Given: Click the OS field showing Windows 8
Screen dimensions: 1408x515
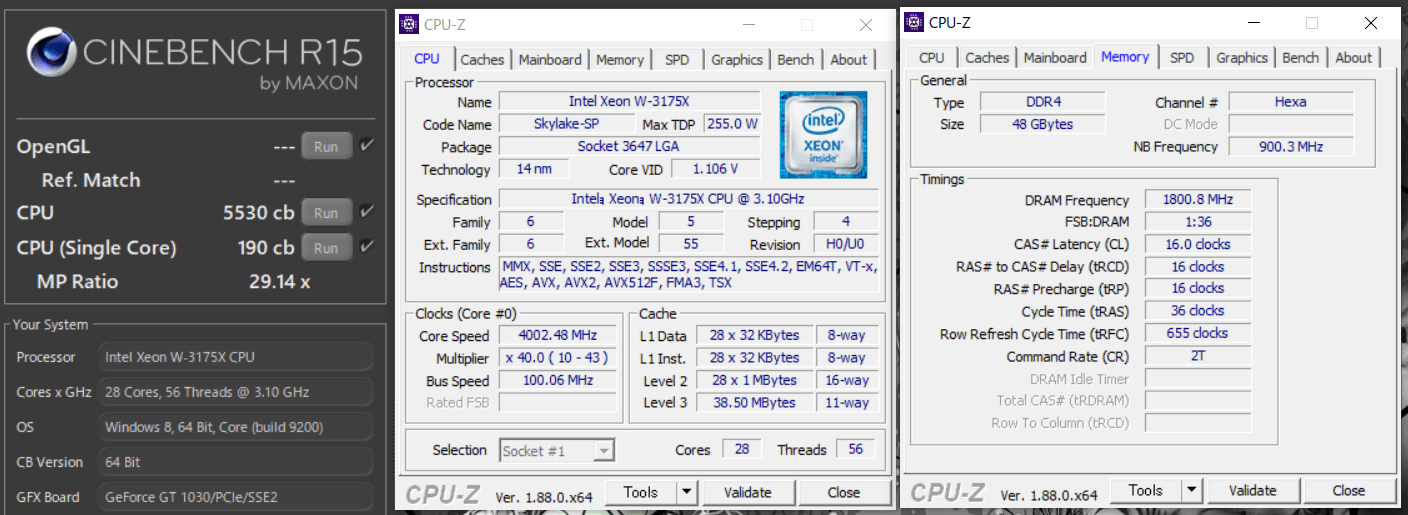Looking at the screenshot, I should [x=237, y=427].
